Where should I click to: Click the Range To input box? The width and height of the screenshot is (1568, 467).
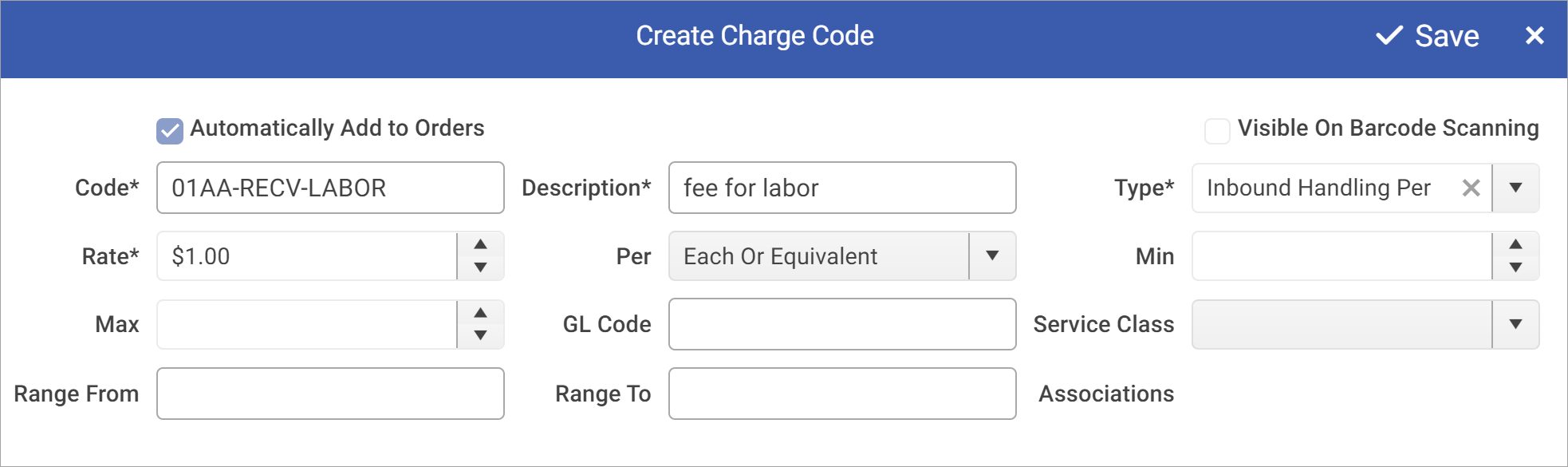click(x=841, y=393)
